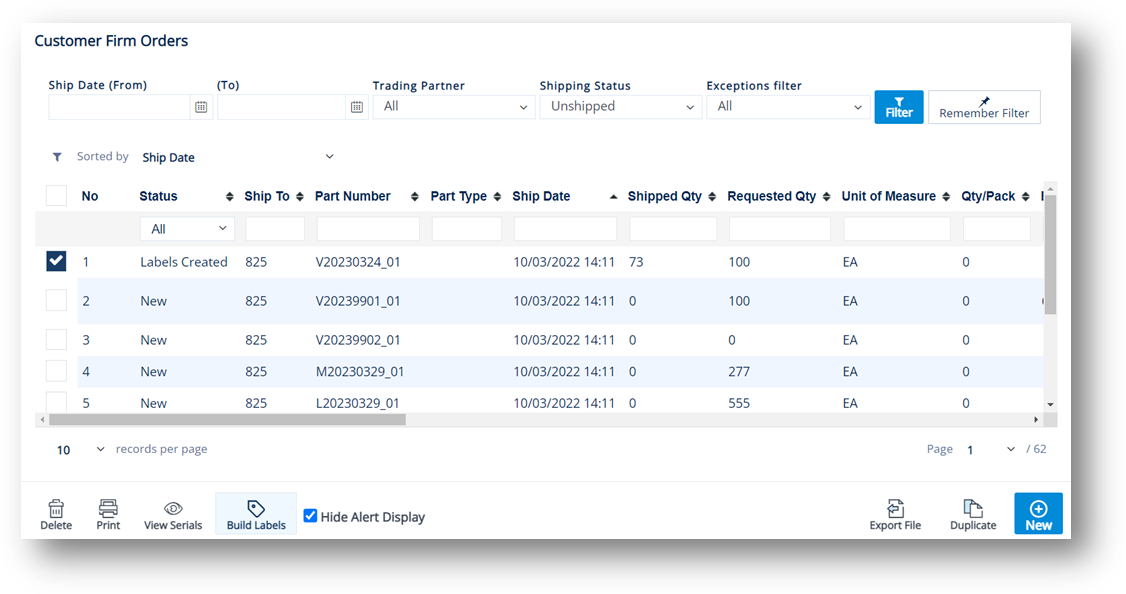Open View Serials eye icon
The height and width of the screenshot is (594, 1126).
(173, 509)
